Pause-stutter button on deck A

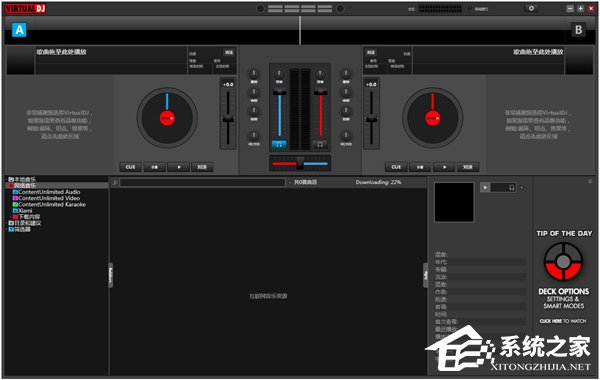click(154, 167)
